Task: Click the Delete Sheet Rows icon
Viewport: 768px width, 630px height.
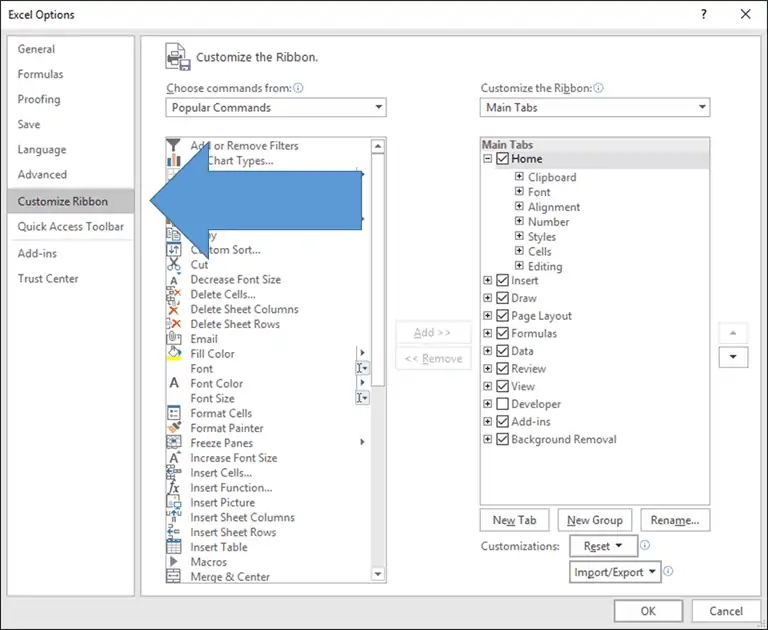Action: click(174, 324)
